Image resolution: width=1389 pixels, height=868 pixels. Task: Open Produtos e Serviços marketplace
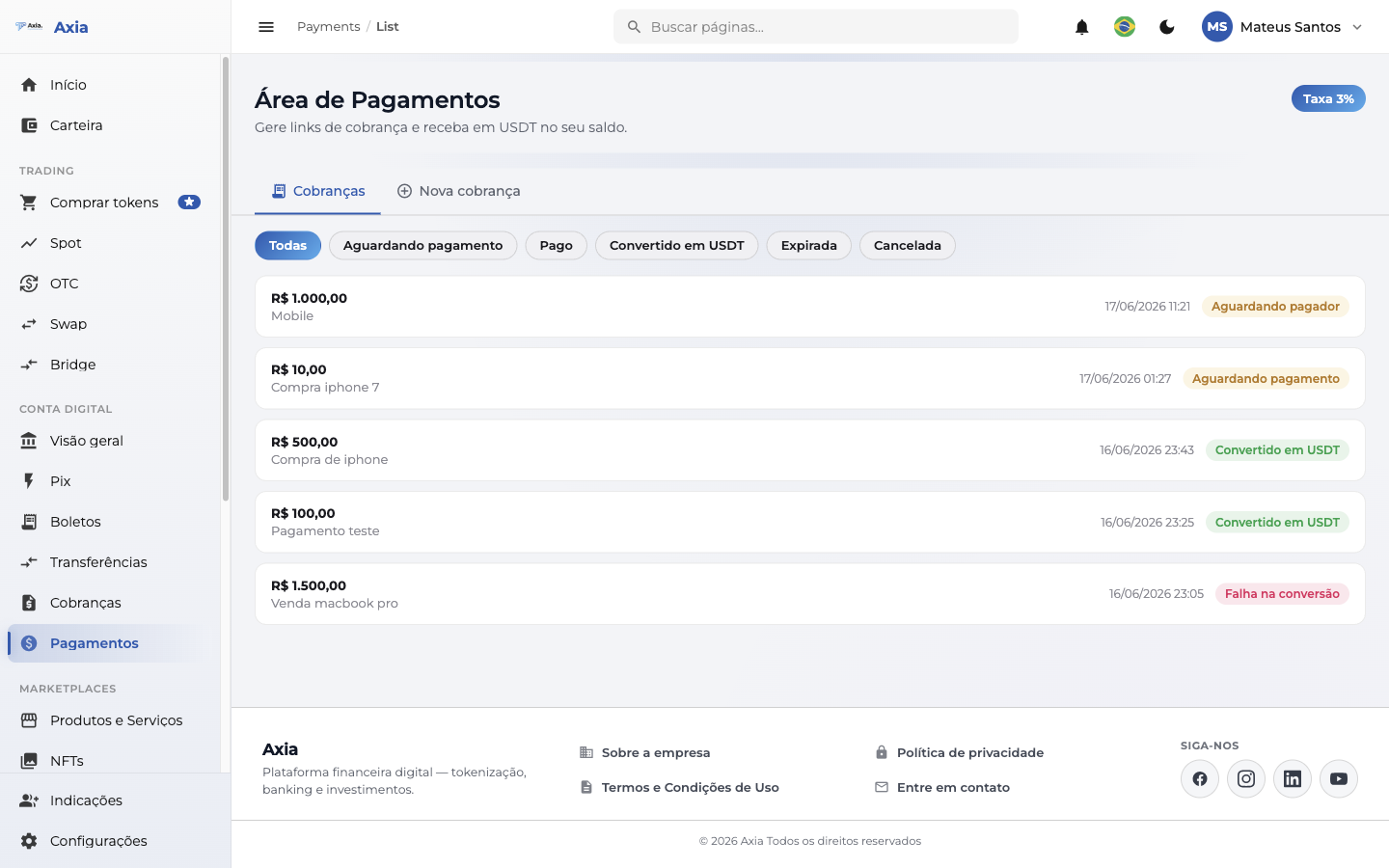[110, 720]
